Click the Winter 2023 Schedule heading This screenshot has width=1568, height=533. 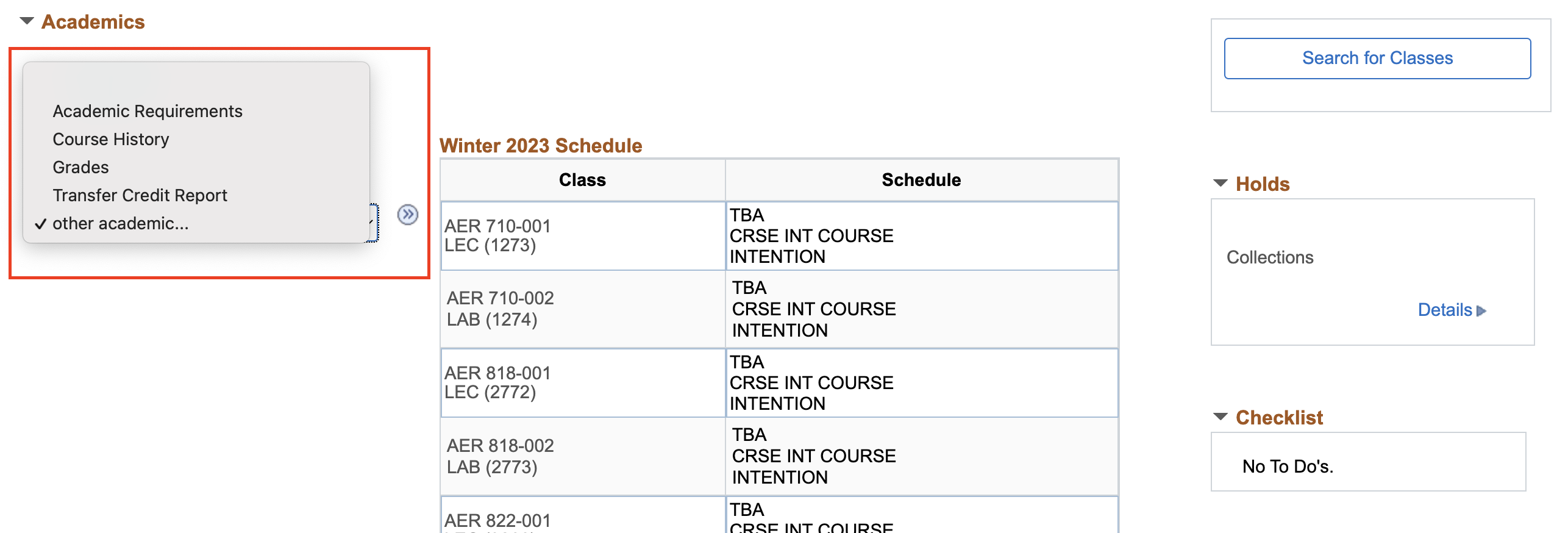tap(541, 146)
